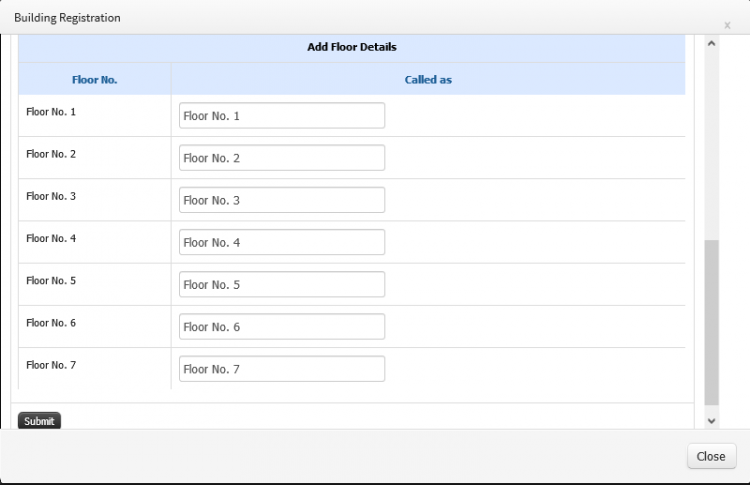The height and width of the screenshot is (485, 750).
Task: Click scrollbar track above the thumb
Action: click(x=711, y=143)
